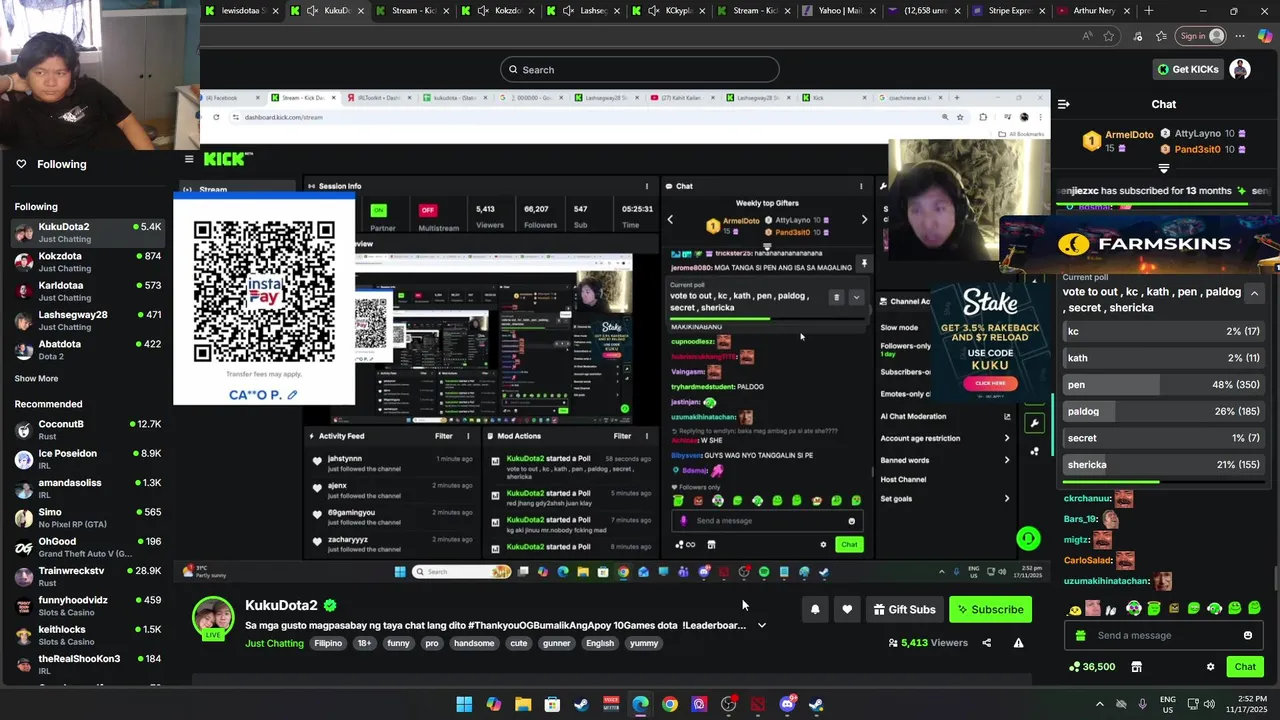This screenshot has width=1280, height=720.
Task: Click the ArmelDoto top gifter name
Action: pos(1129,134)
